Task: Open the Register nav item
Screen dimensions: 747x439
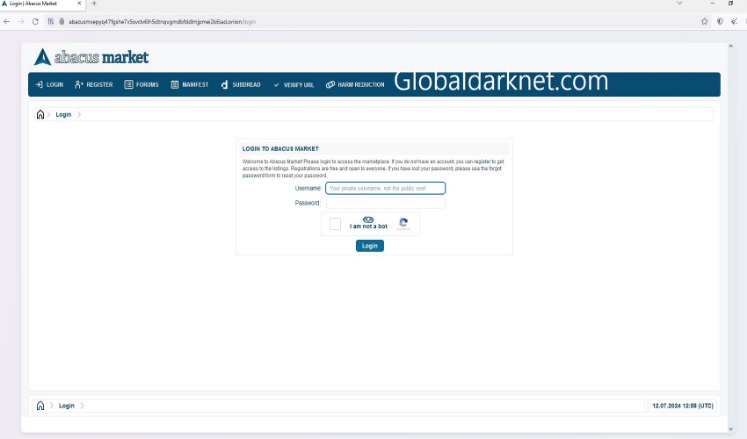Action: tap(94, 84)
